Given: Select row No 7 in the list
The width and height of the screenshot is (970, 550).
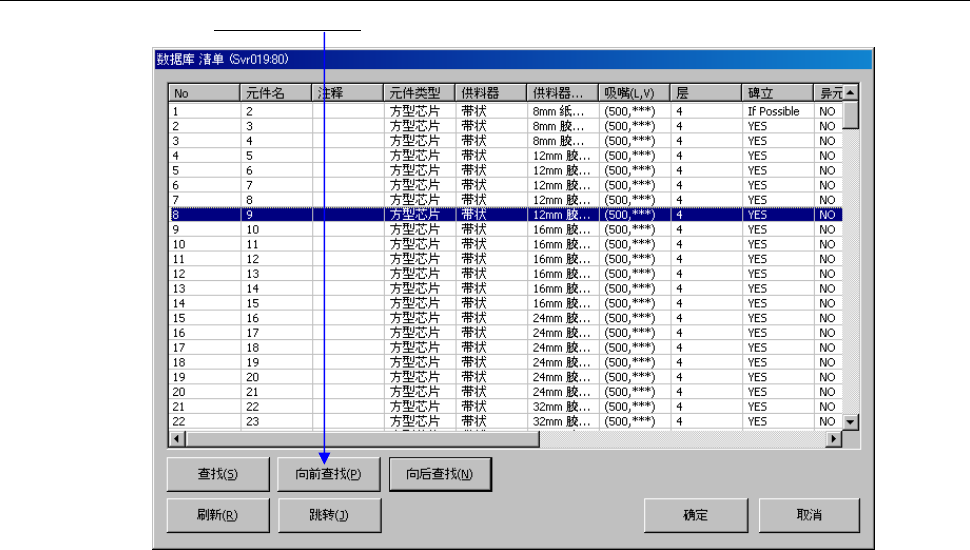Looking at the screenshot, I should [x=506, y=200].
